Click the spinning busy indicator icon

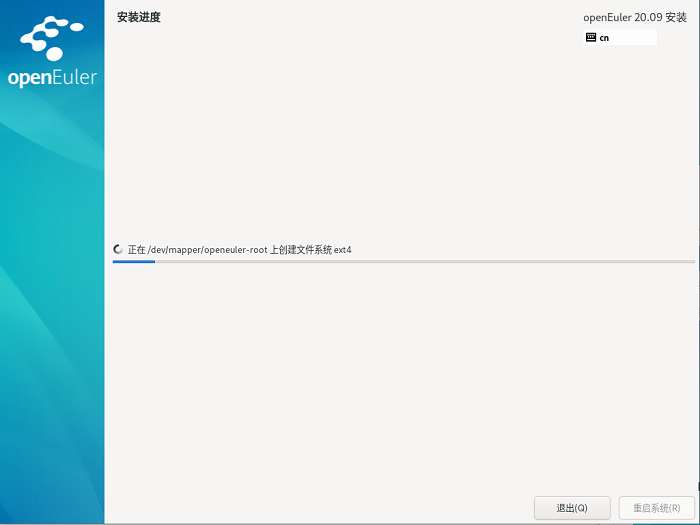pyautogui.click(x=118, y=249)
